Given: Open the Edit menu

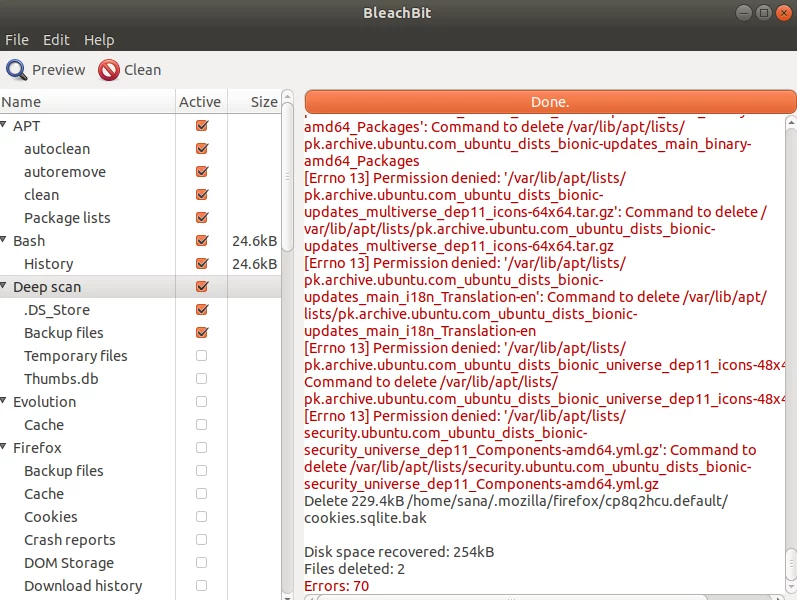Looking at the screenshot, I should tap(56, 40).
